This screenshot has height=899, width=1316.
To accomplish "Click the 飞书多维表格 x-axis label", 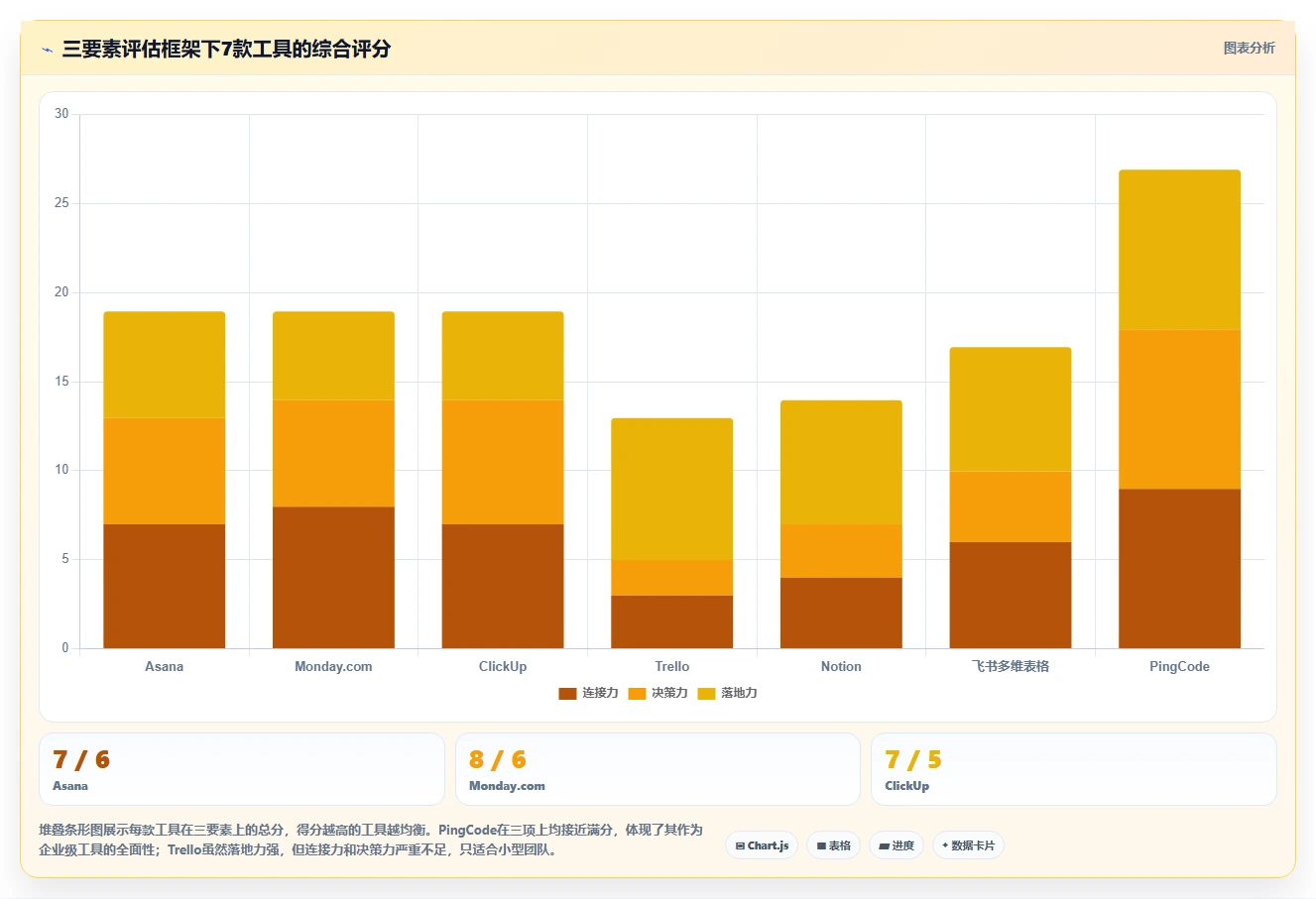I will 1011,666.
